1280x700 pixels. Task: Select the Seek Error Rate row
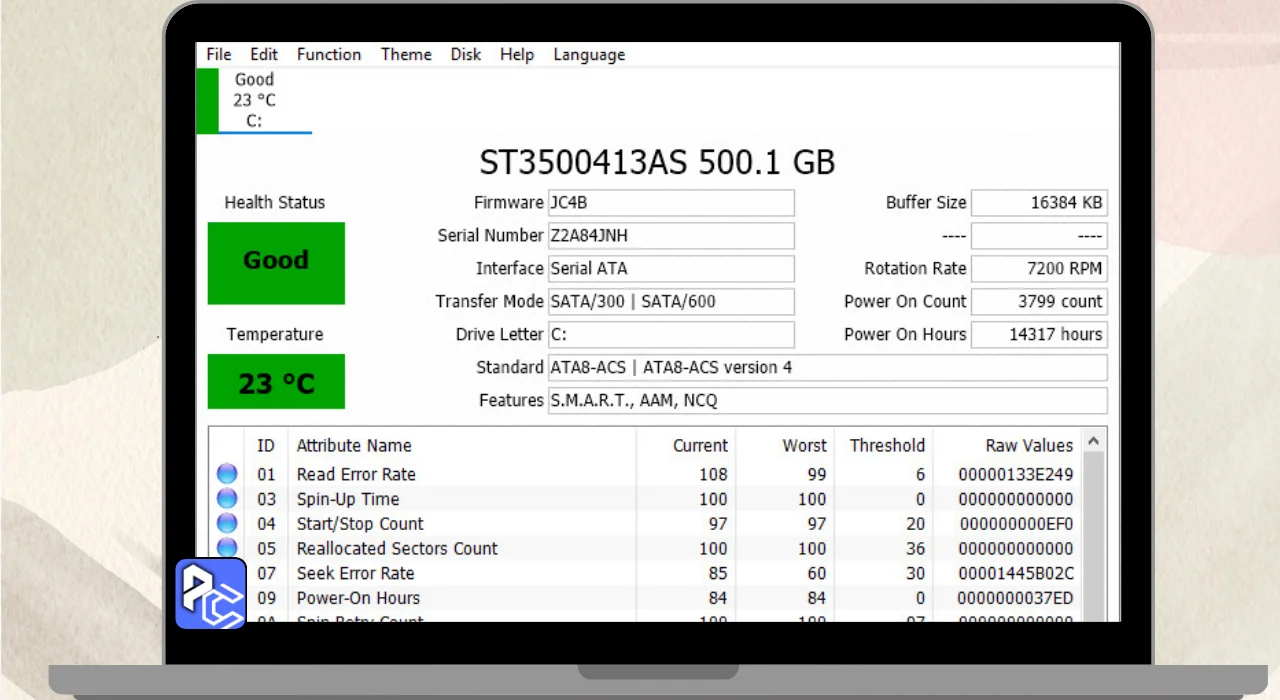click(x=355, y=573)
